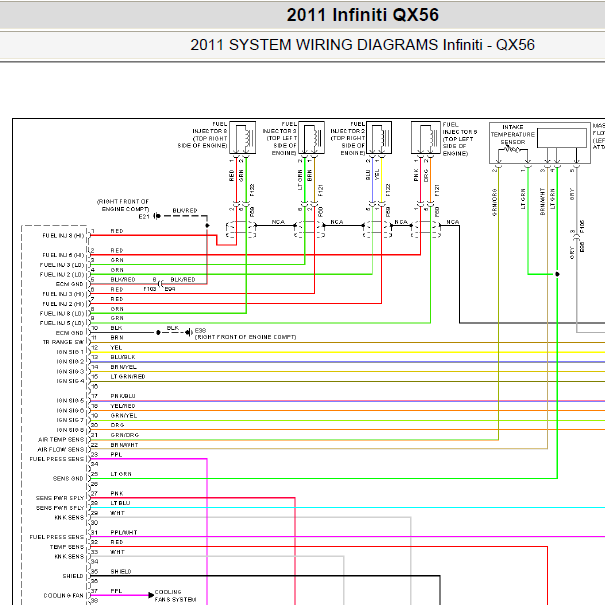The image size is (605, 605).
Task: Click the 'TEMP SENS' pin label
Action: click(67, 547)
